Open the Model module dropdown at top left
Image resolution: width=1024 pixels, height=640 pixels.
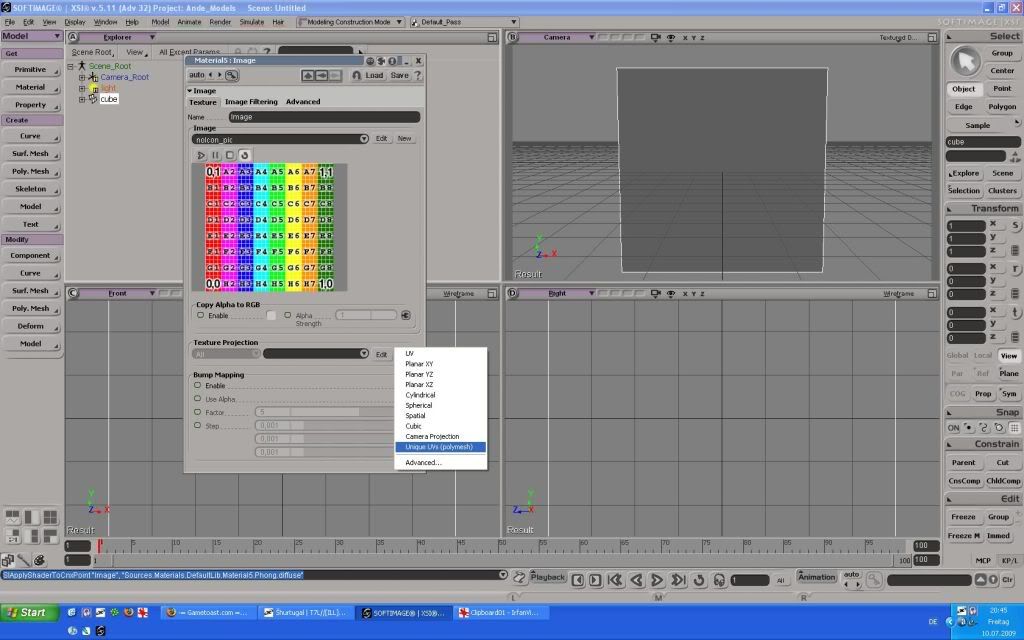point(31,36)
